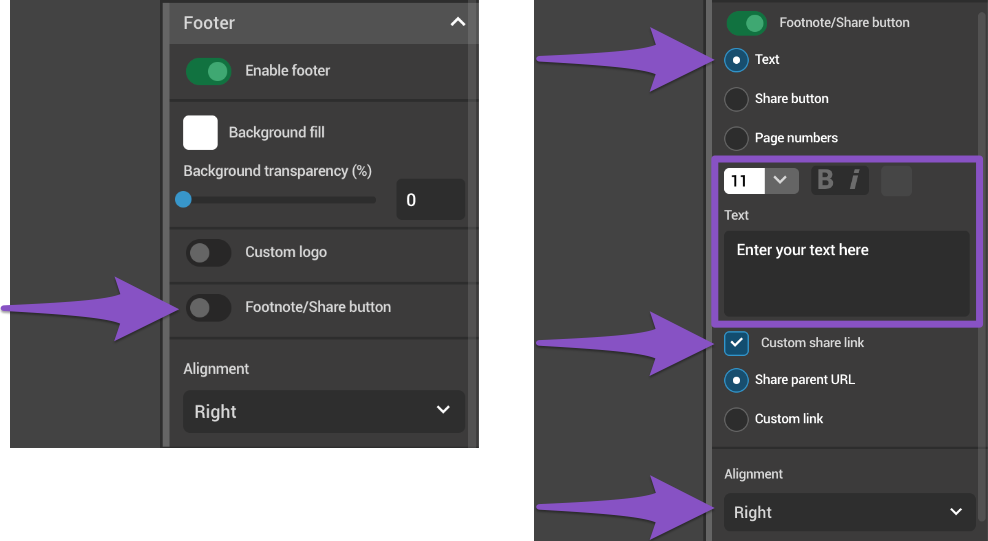Open the left panel Alignment dropdown
Screen dimensions: 988x541
(324, 412)
